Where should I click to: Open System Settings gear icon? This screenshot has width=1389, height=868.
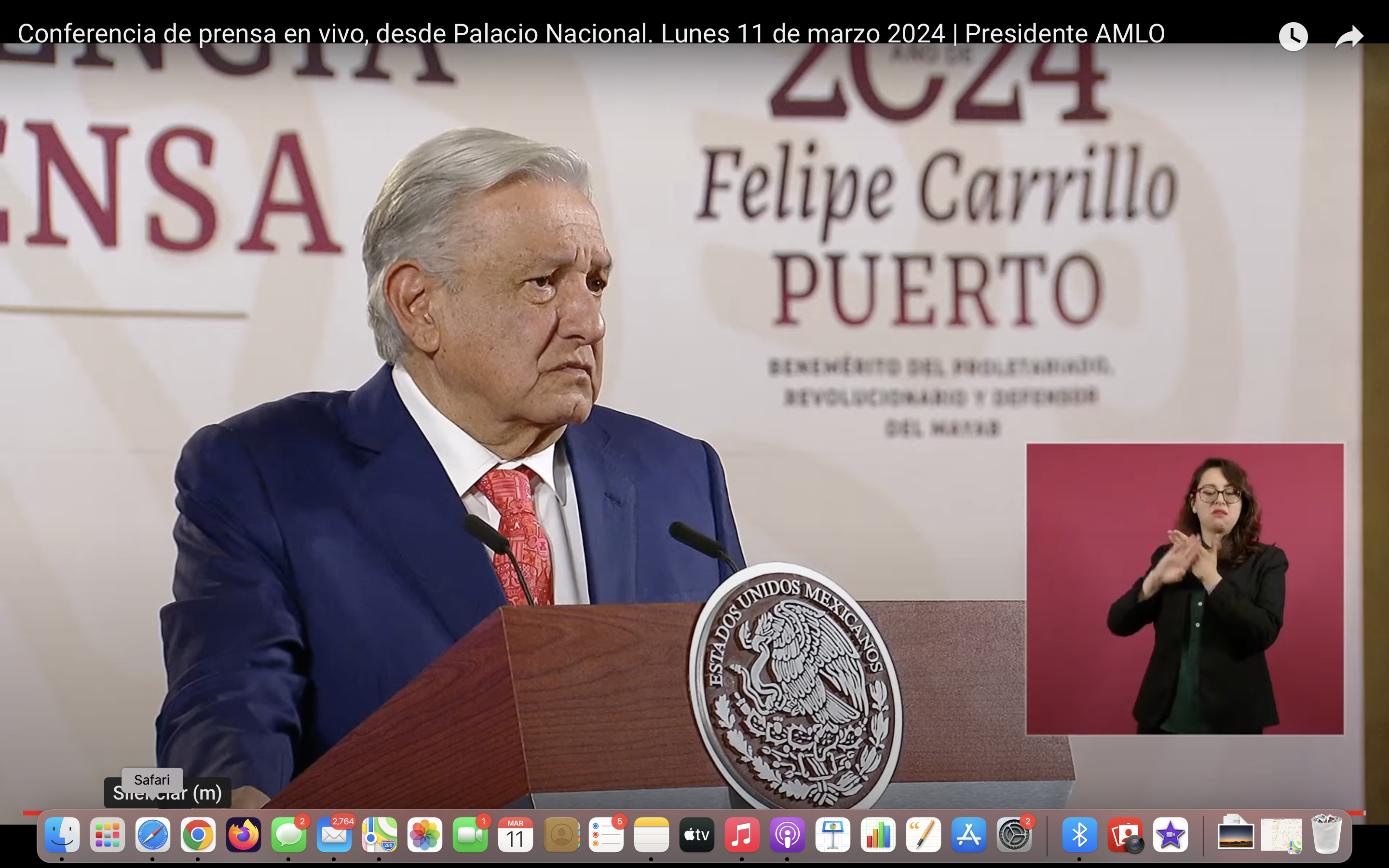(x=1014, y=835)
